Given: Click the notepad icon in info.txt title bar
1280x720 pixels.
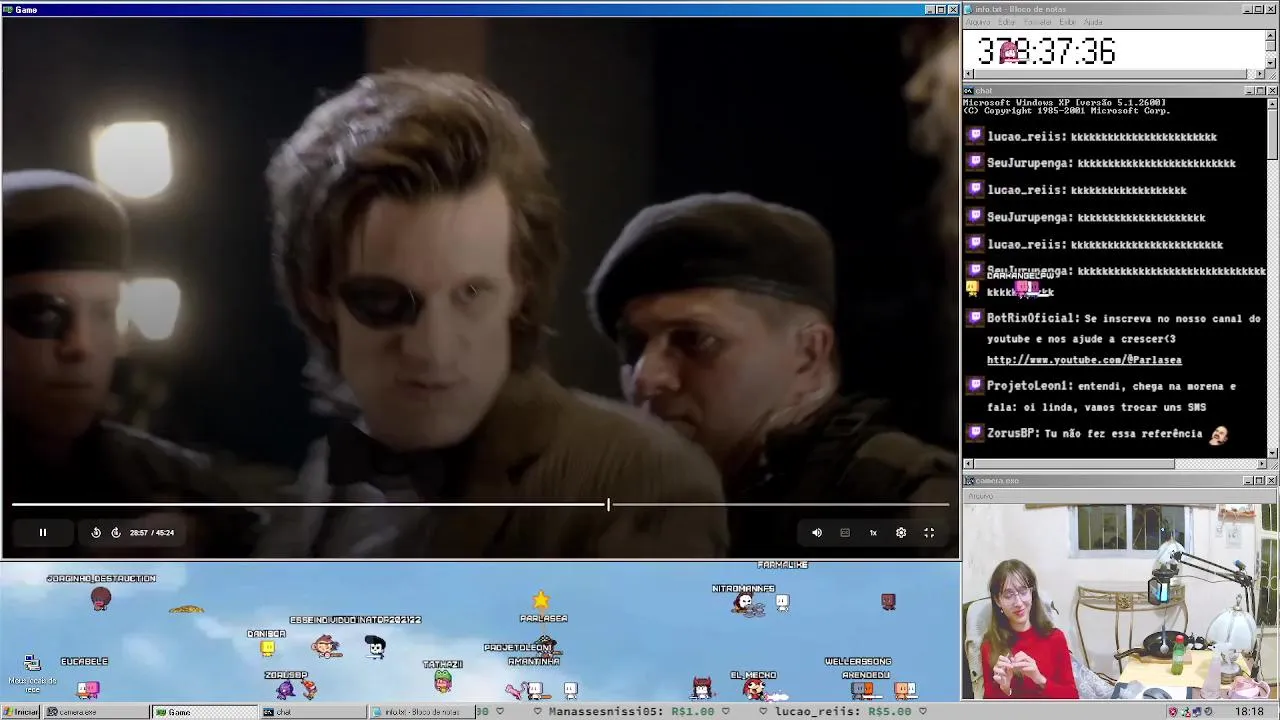Looking at the screenshot, I should (969, 9).
